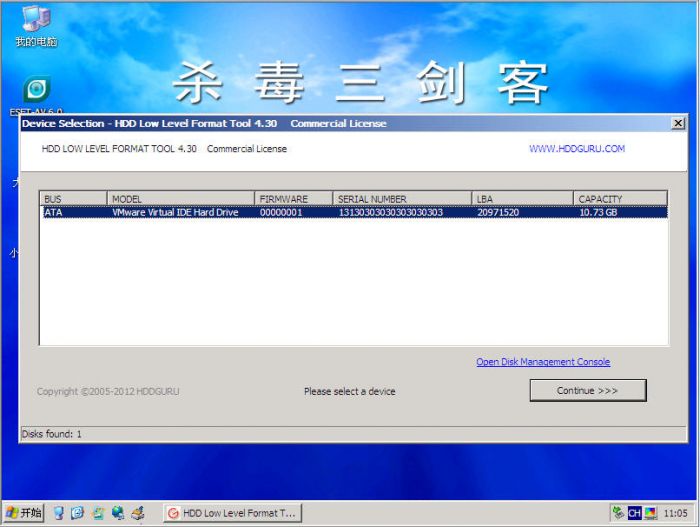Open the CH language indicator in tray

point(634,513)
